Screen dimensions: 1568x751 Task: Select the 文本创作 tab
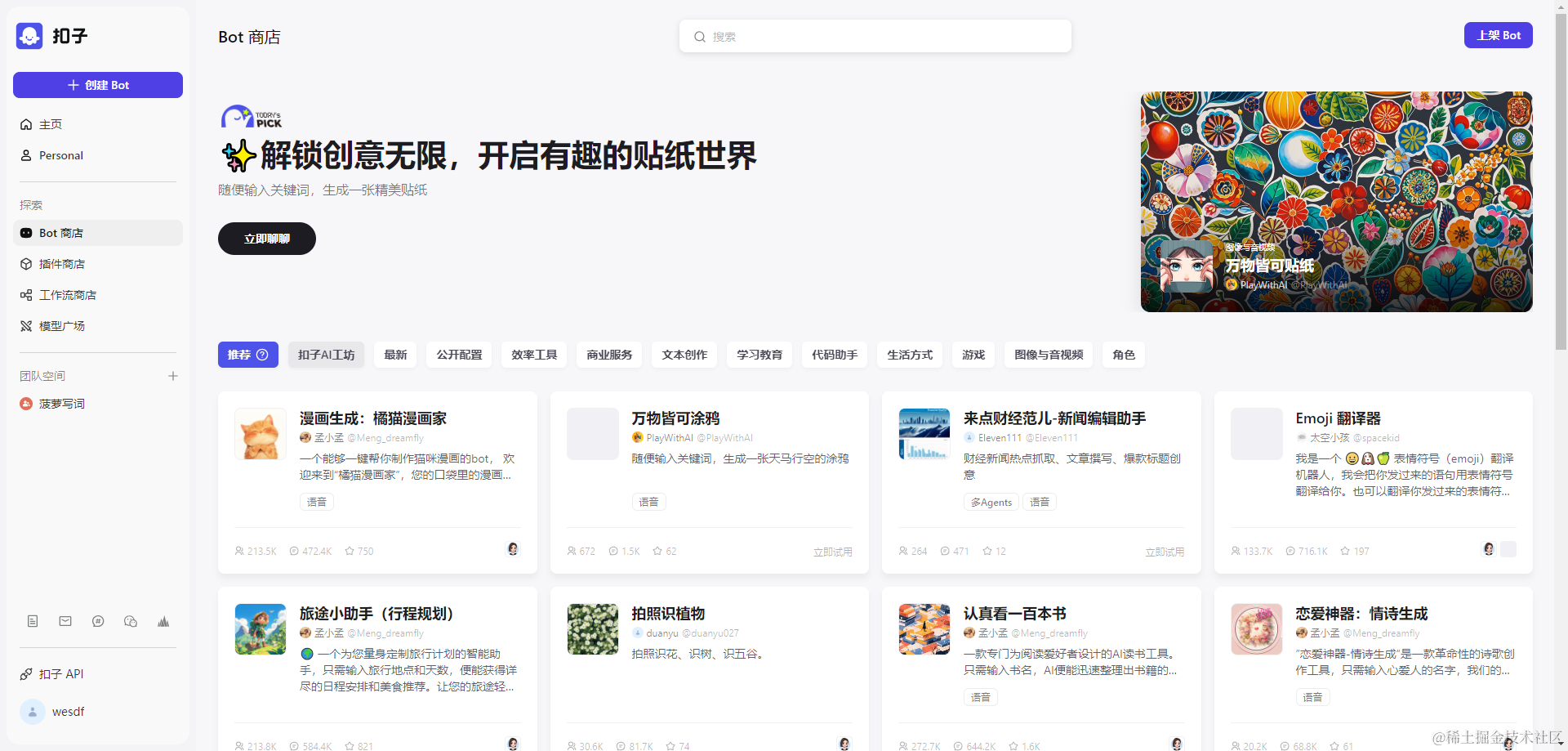point(684,355)
